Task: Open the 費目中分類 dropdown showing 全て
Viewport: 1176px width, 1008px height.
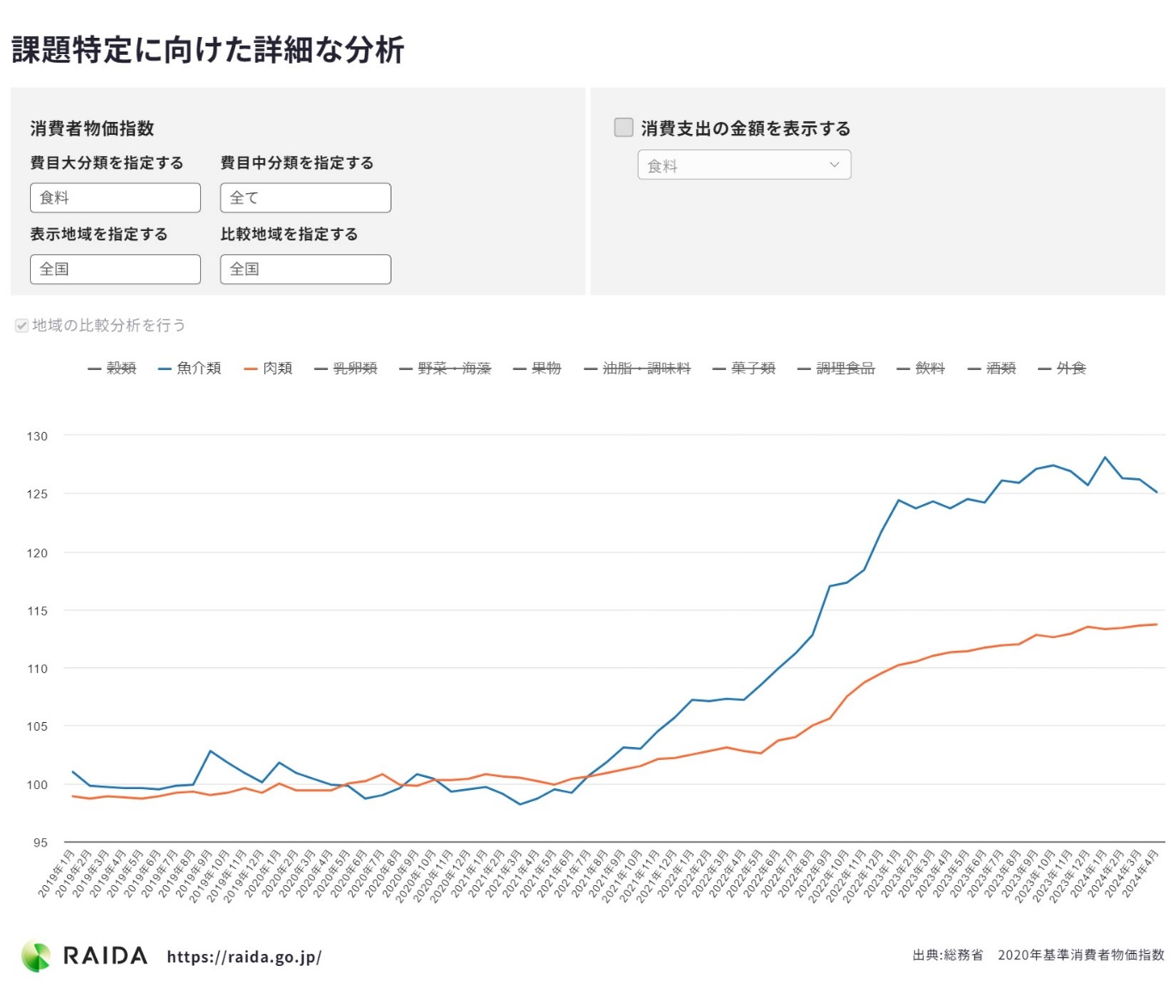Action: 306,197
